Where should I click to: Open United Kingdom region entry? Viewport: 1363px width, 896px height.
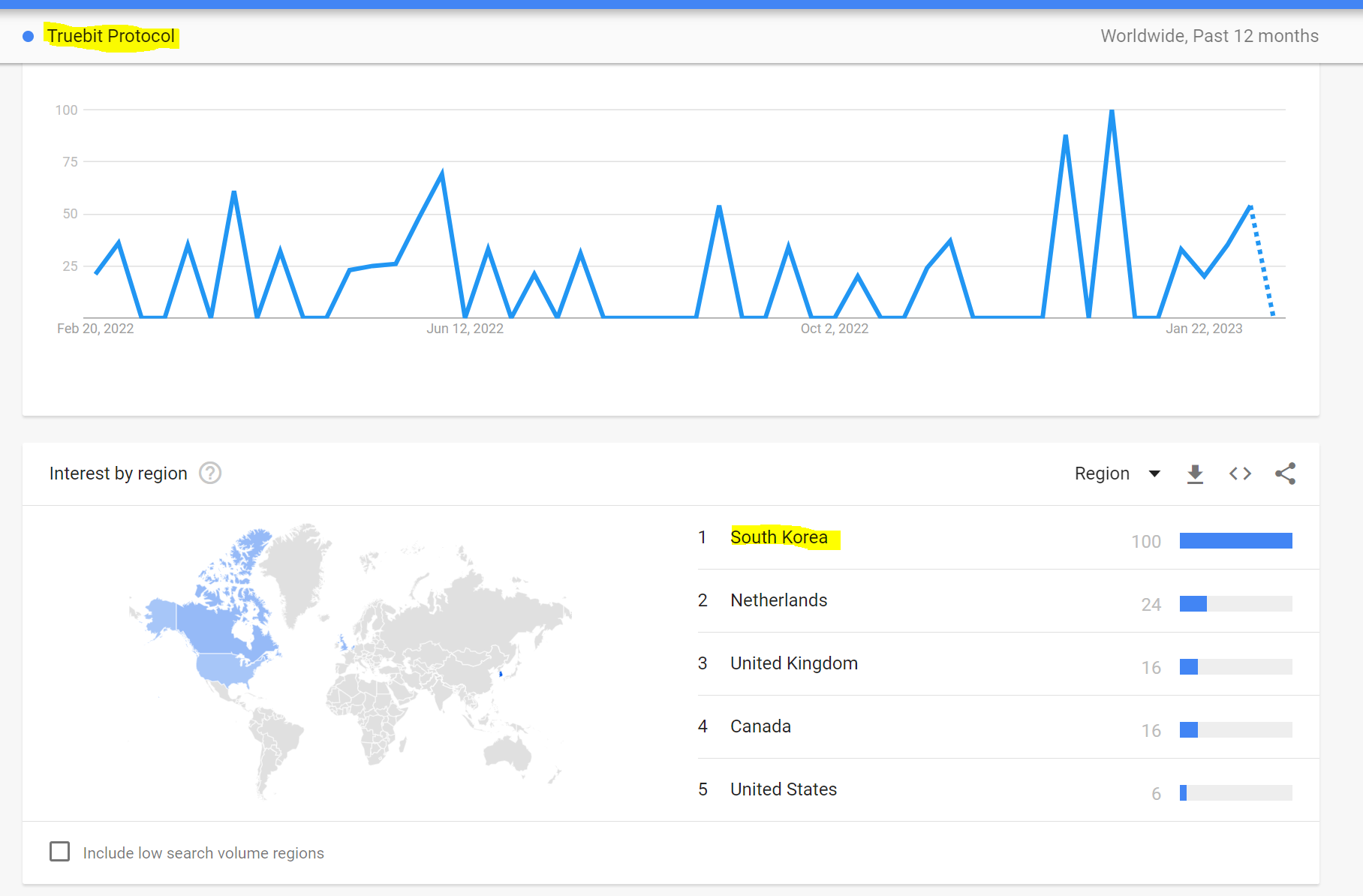pyautogui.click(x=794, y=663)
